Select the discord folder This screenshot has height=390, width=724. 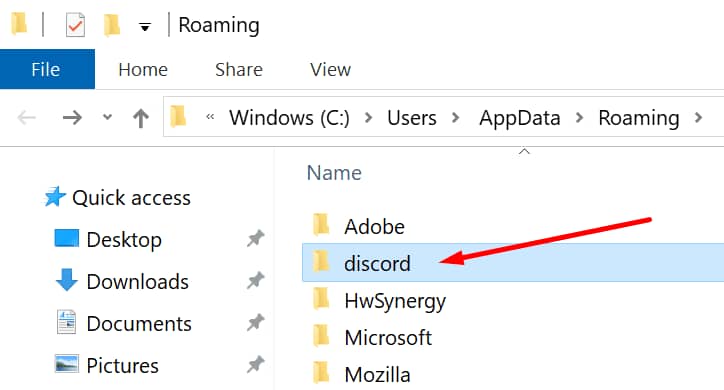[513, 263]
